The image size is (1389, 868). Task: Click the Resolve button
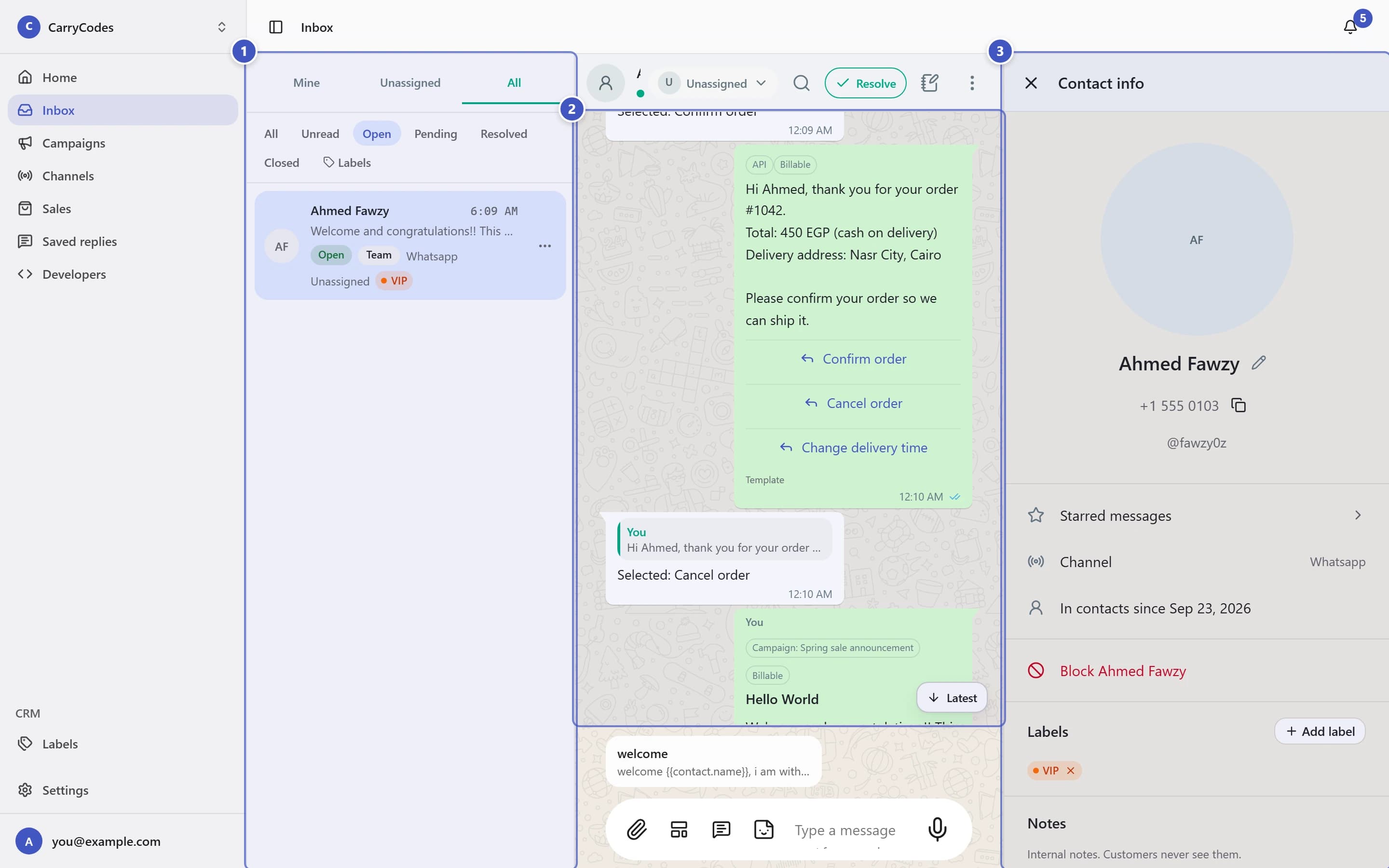pyautogui.click(x=865, y=83)
